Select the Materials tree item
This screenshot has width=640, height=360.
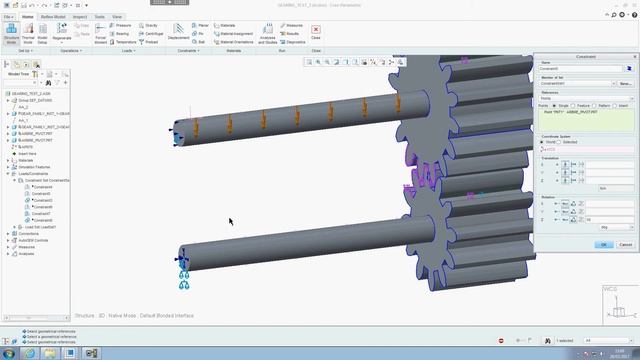point(25,160)
